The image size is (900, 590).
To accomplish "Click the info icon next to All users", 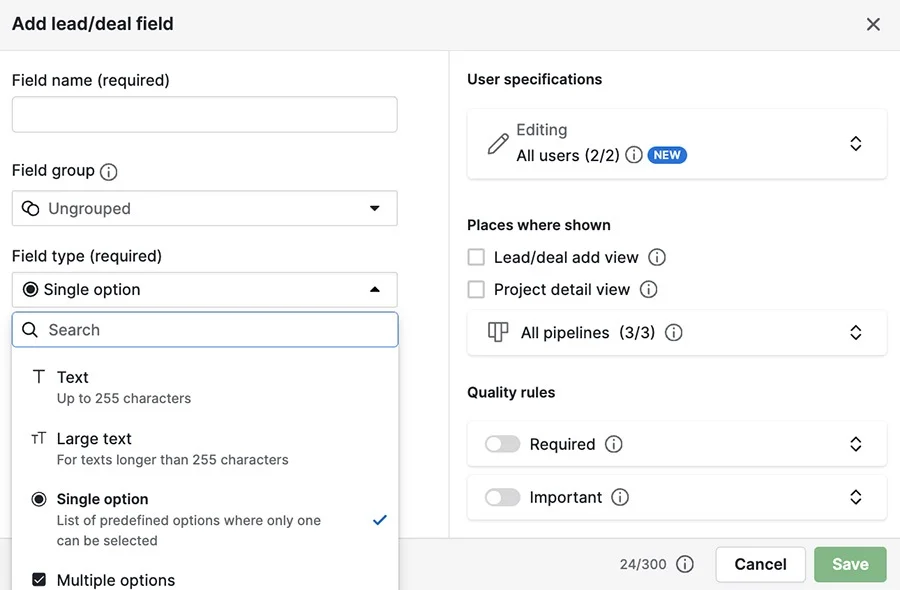I will [633, 156].
